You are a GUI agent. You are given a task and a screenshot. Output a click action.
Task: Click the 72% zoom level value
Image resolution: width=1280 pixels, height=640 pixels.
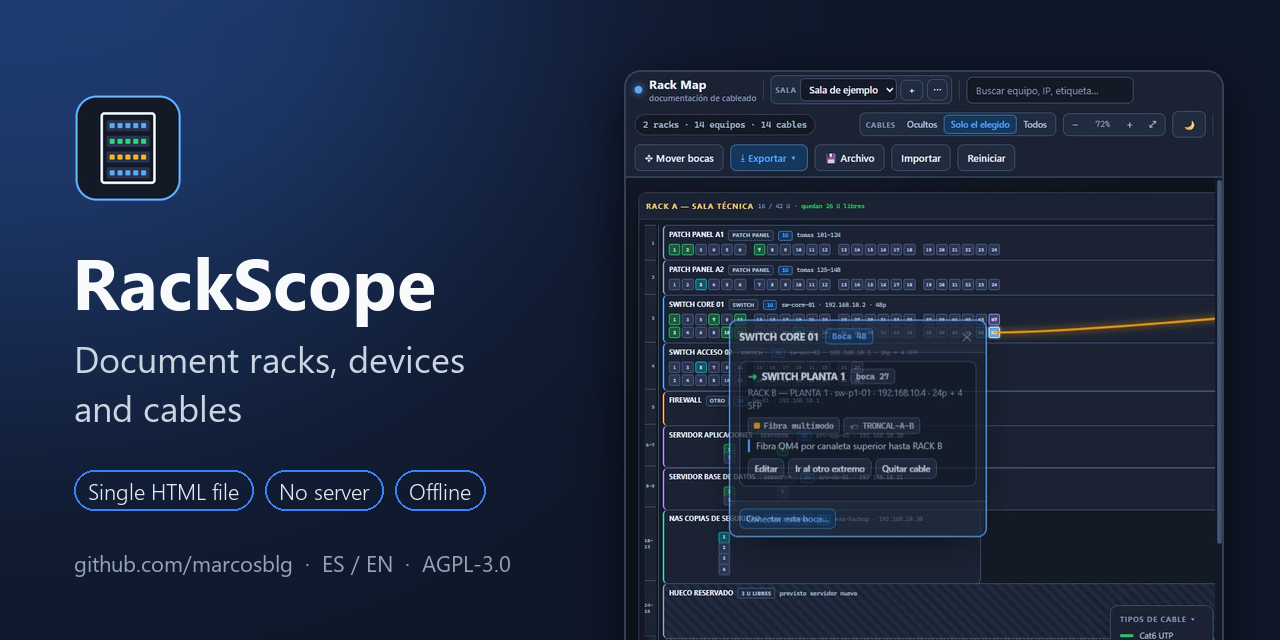(1102, 125)
